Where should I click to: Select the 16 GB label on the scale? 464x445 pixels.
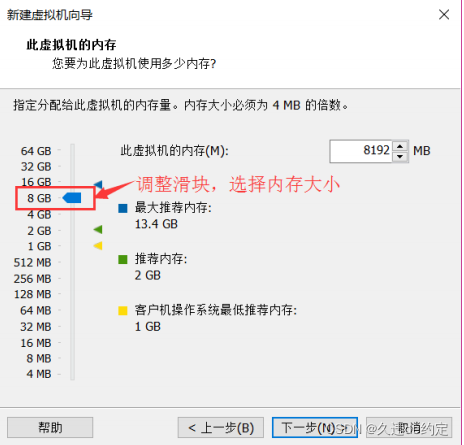tap(36, 182)
